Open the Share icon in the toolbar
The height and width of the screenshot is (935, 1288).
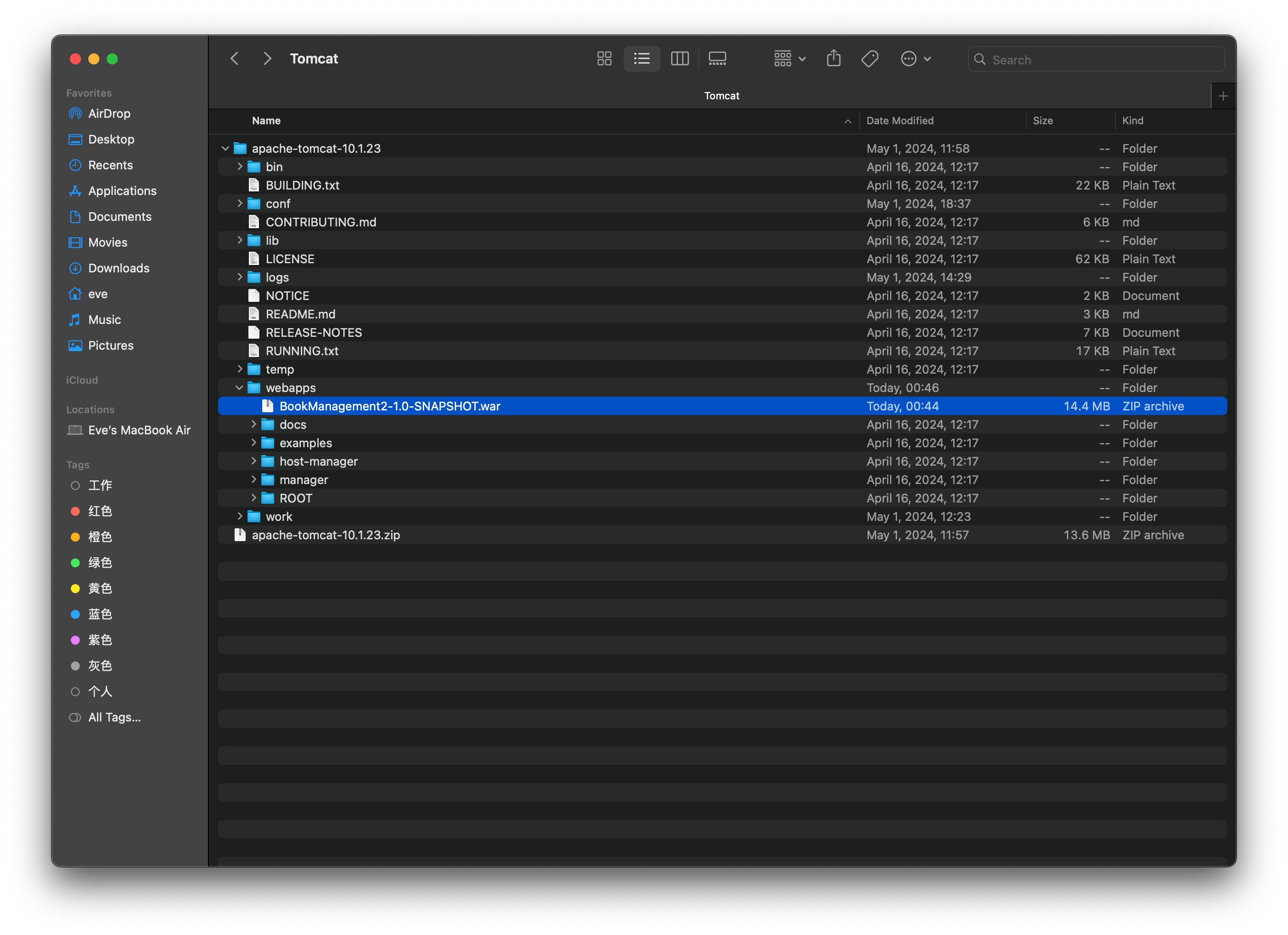tap(833, 58)
